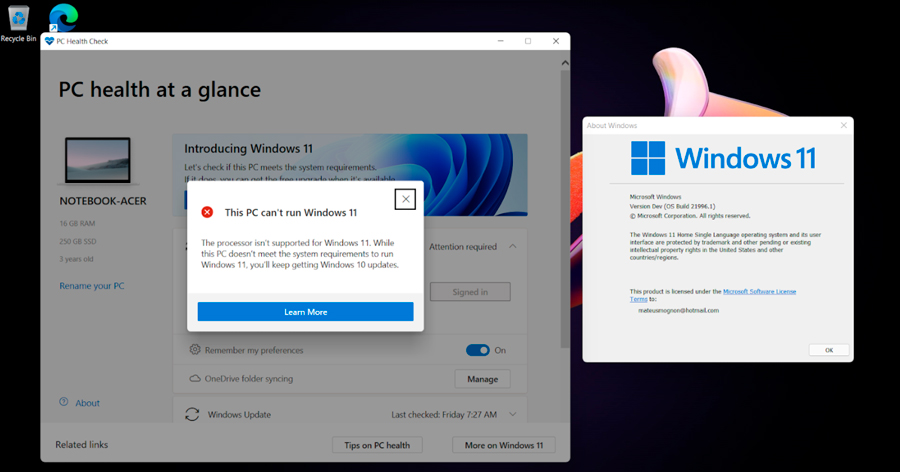The width and height of the screenshot is (900, 472).
Task: Click the hotmail.com email address in About Windows
Action: [x=678, y=311]
